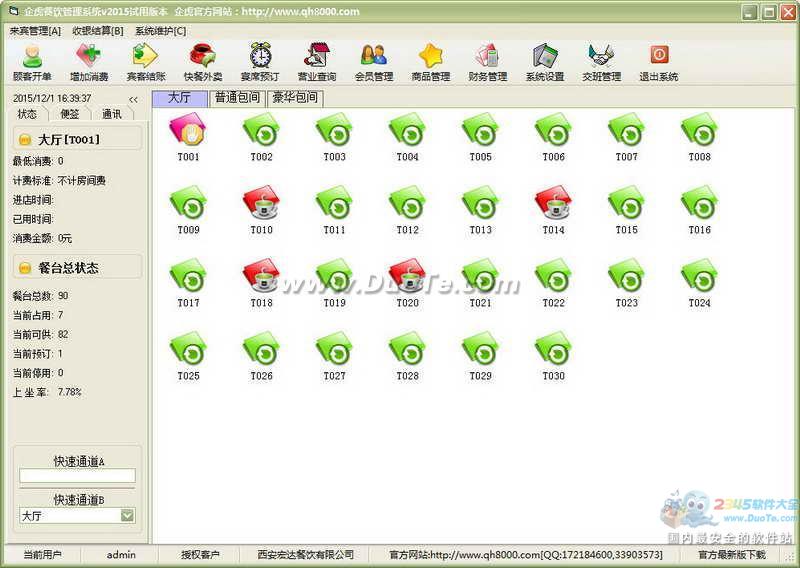
Task: Switch to 通讯 sidebar tab
Action: (x=112, y=114)
